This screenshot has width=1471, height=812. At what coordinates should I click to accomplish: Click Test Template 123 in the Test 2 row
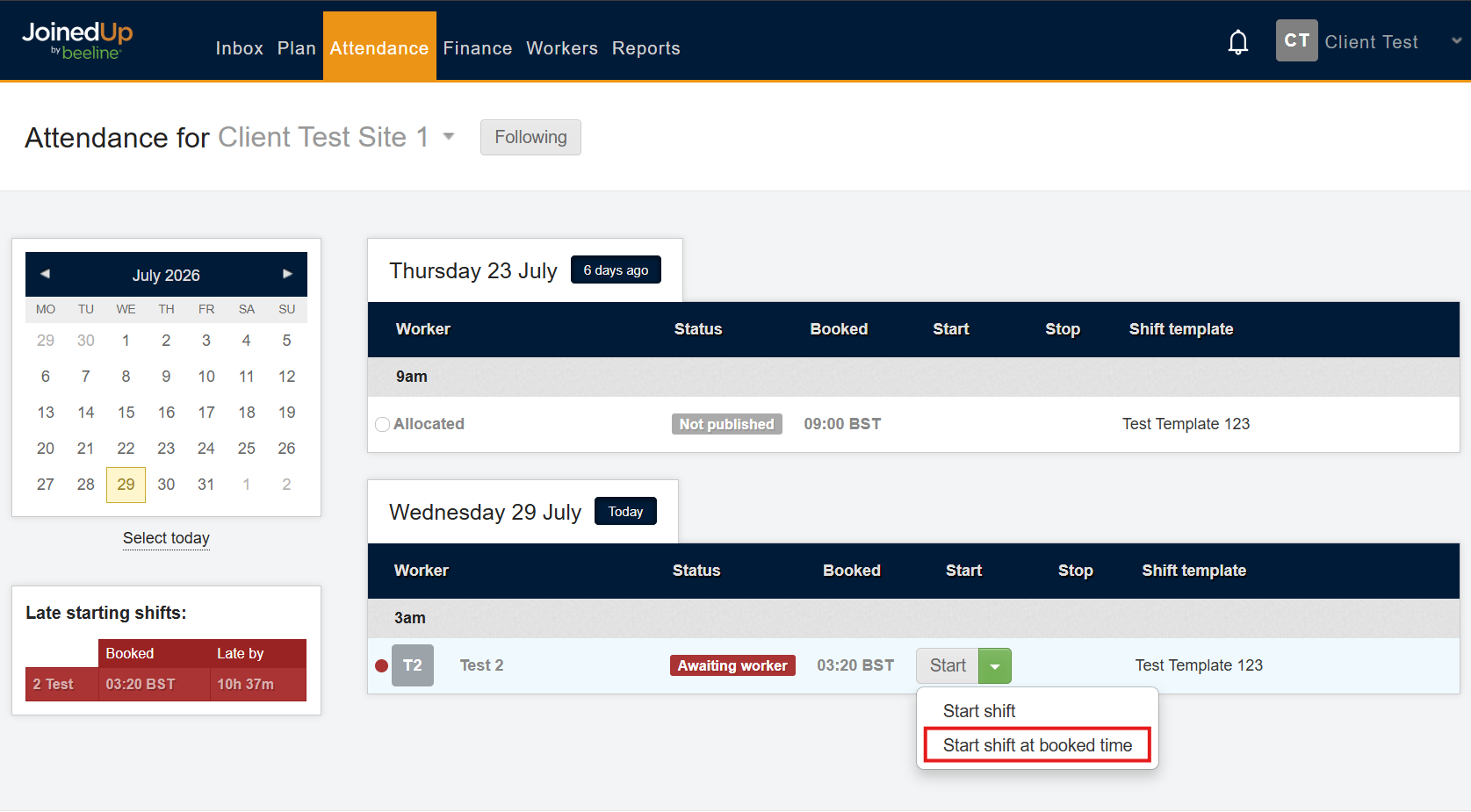click(x=1199, y=665)
